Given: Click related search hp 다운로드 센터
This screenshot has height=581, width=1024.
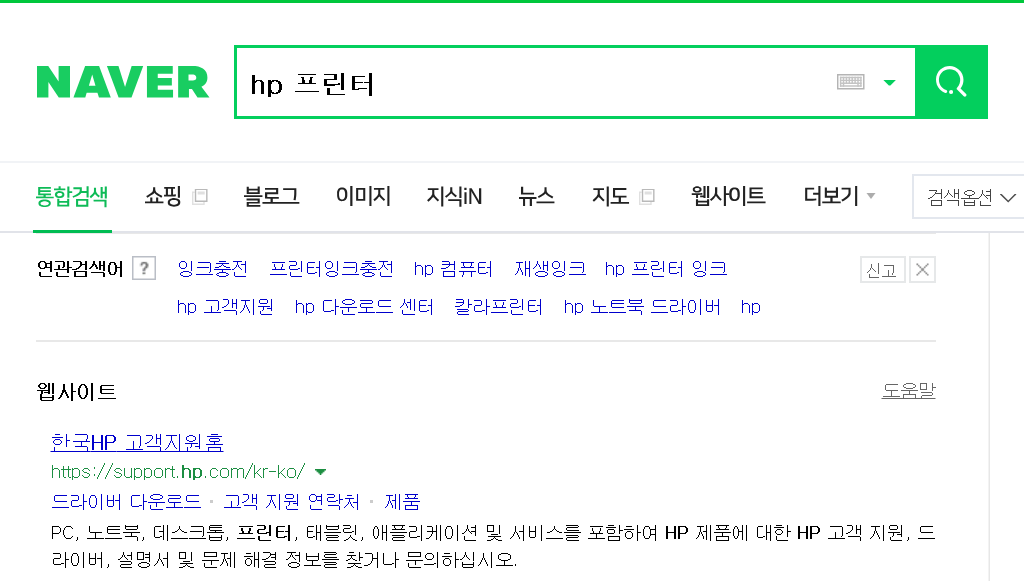Looking at the screenshot, I should (364, 307).
